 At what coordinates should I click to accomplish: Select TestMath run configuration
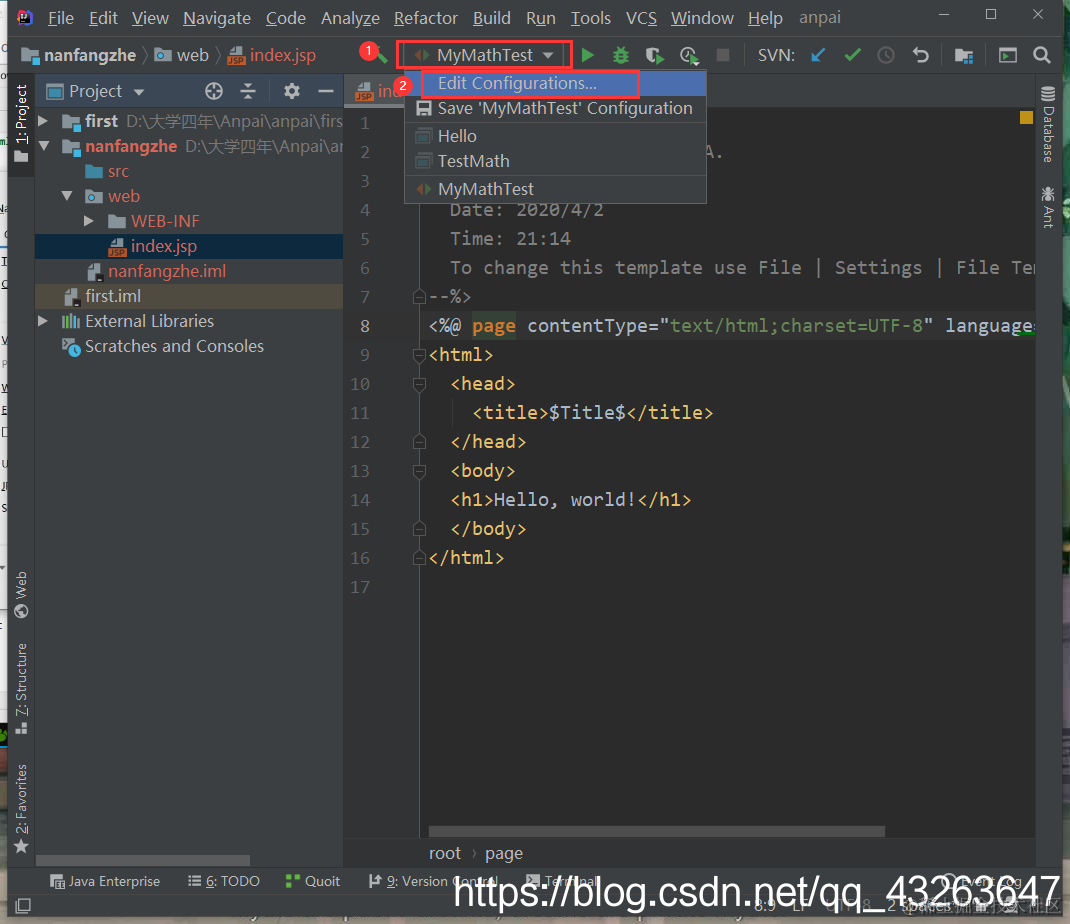point(555,161)
